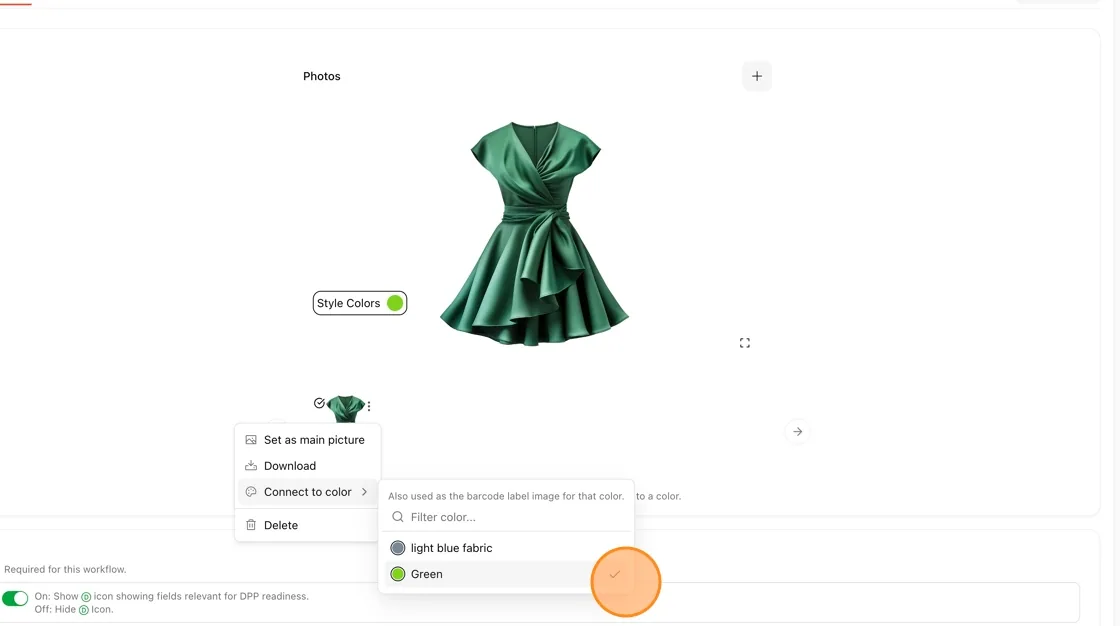Click the Photos heading

click(321, 76)
